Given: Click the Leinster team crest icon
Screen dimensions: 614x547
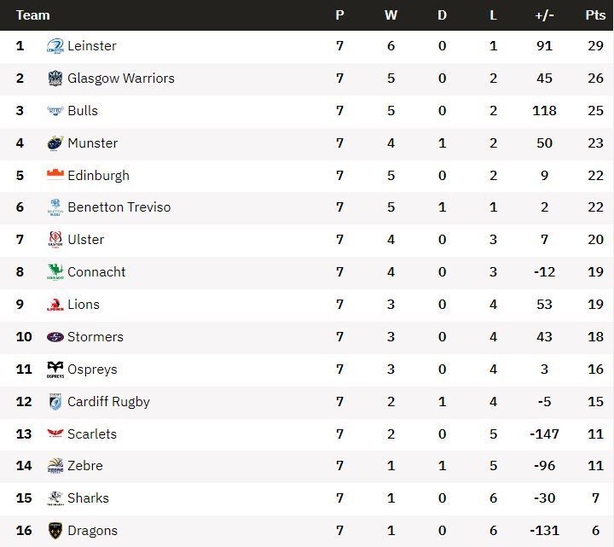Looking at the screenshot, I should click(x=55, y=46).
